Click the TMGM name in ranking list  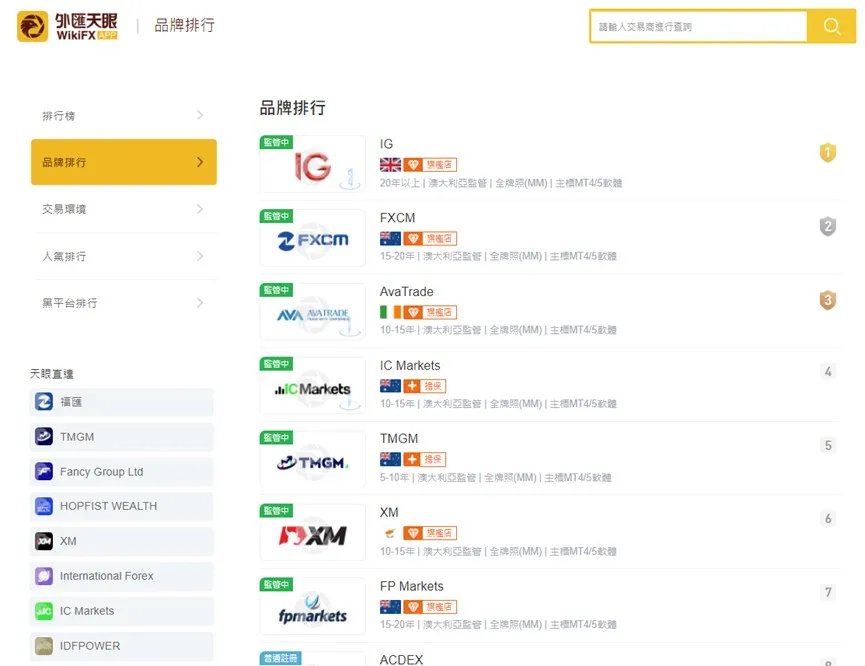click(399, 439)
